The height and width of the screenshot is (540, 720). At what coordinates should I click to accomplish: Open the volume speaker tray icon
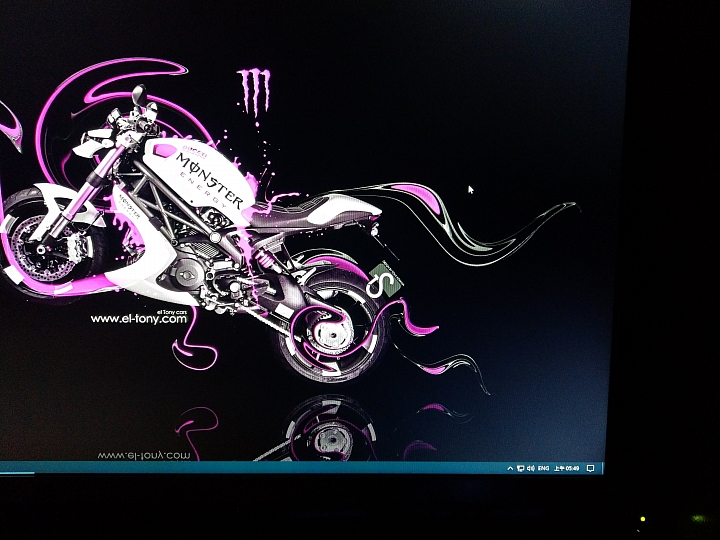tap(531, 469)
